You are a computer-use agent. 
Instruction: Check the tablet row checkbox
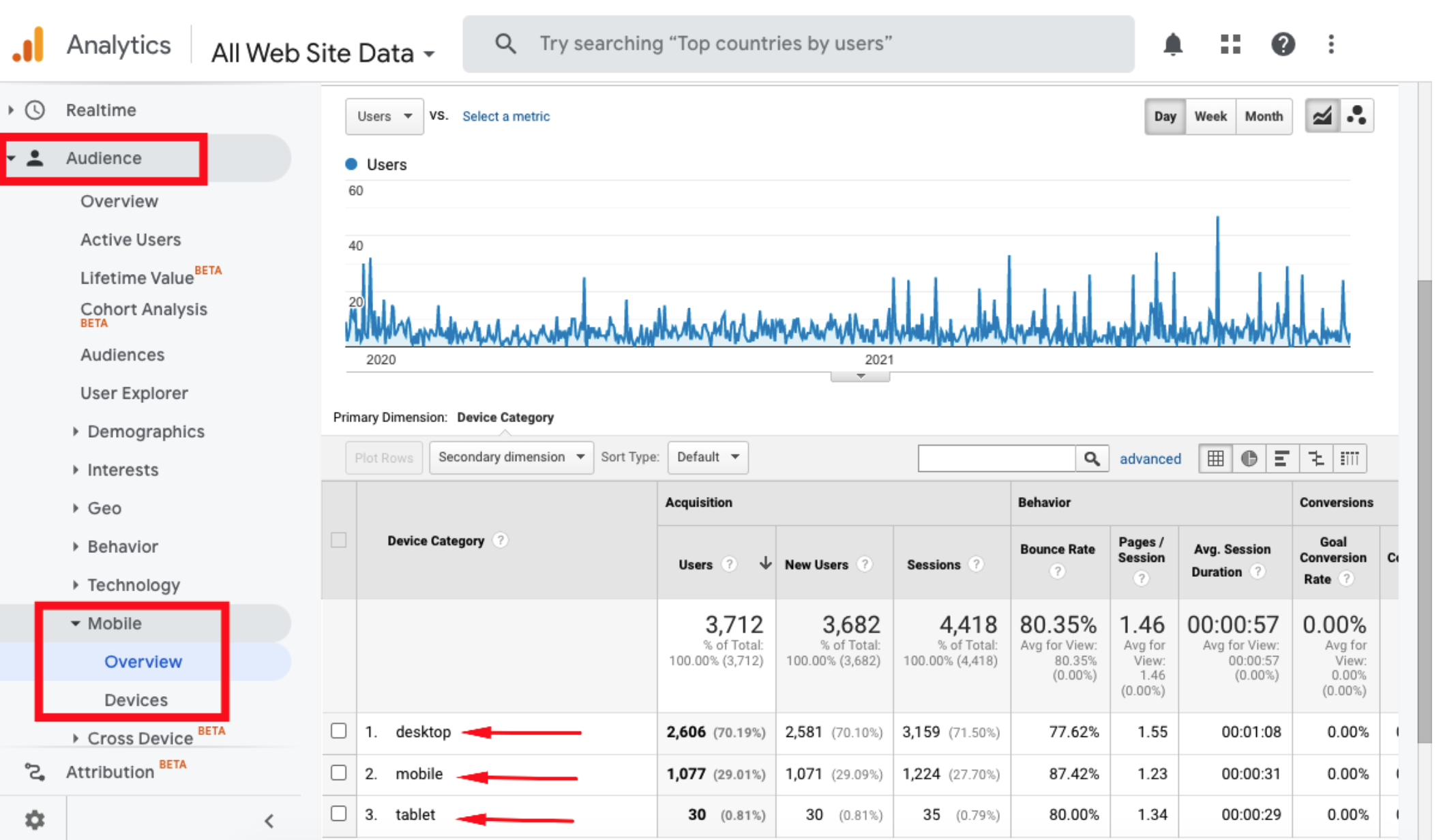338,813
